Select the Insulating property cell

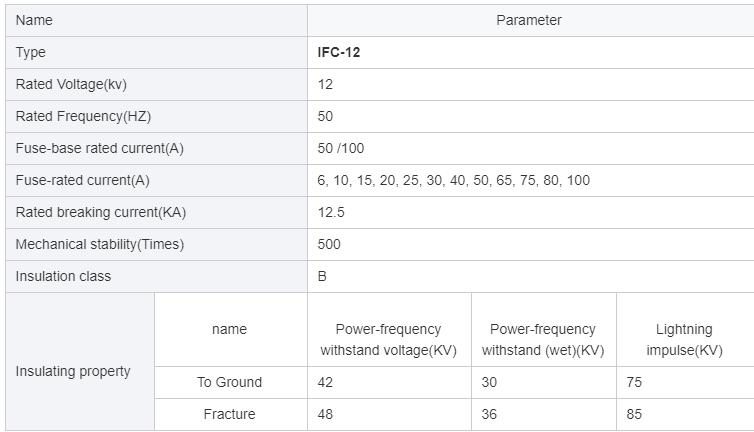point(80,361)
